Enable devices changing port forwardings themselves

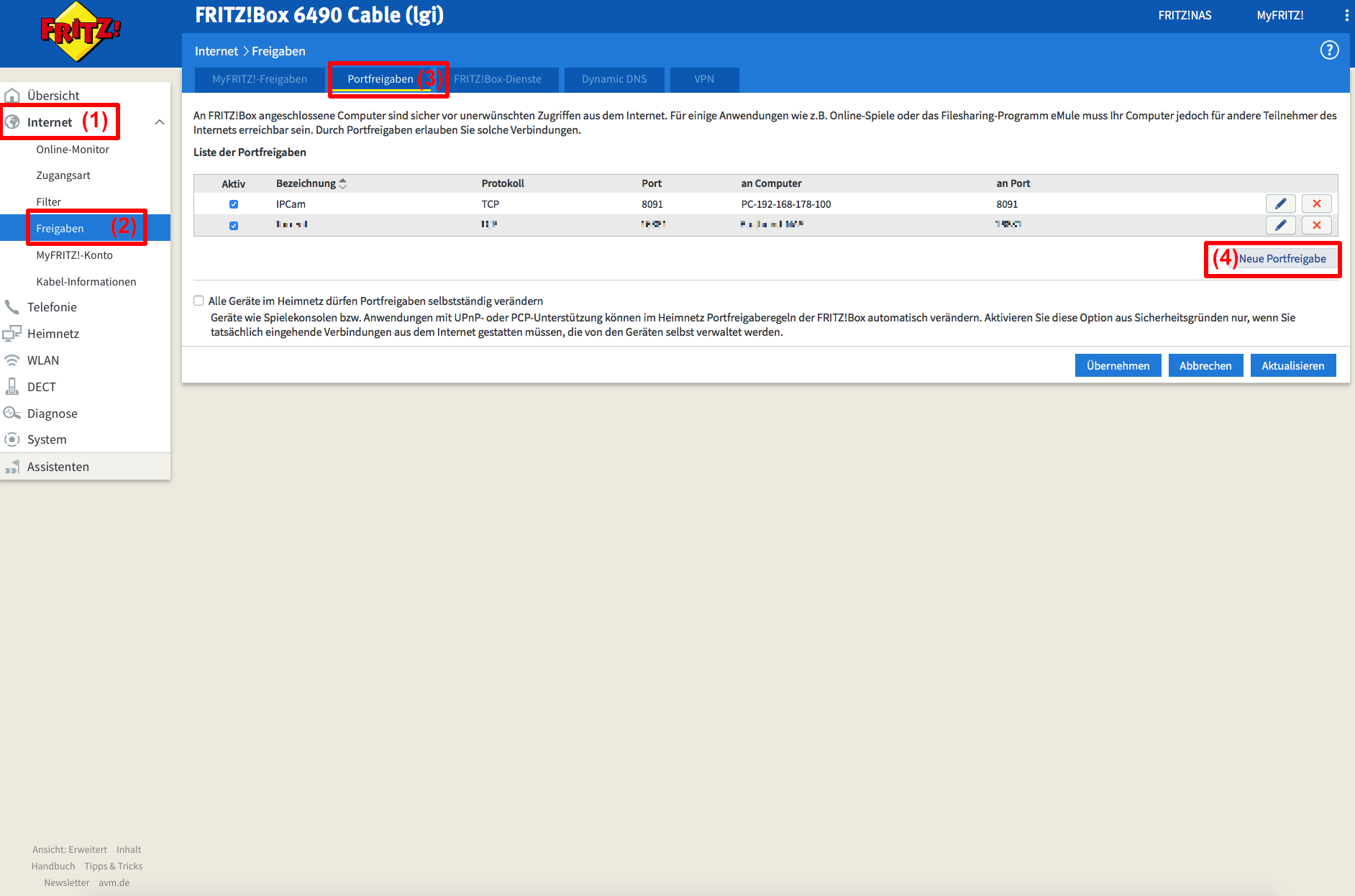click(199, 301)
